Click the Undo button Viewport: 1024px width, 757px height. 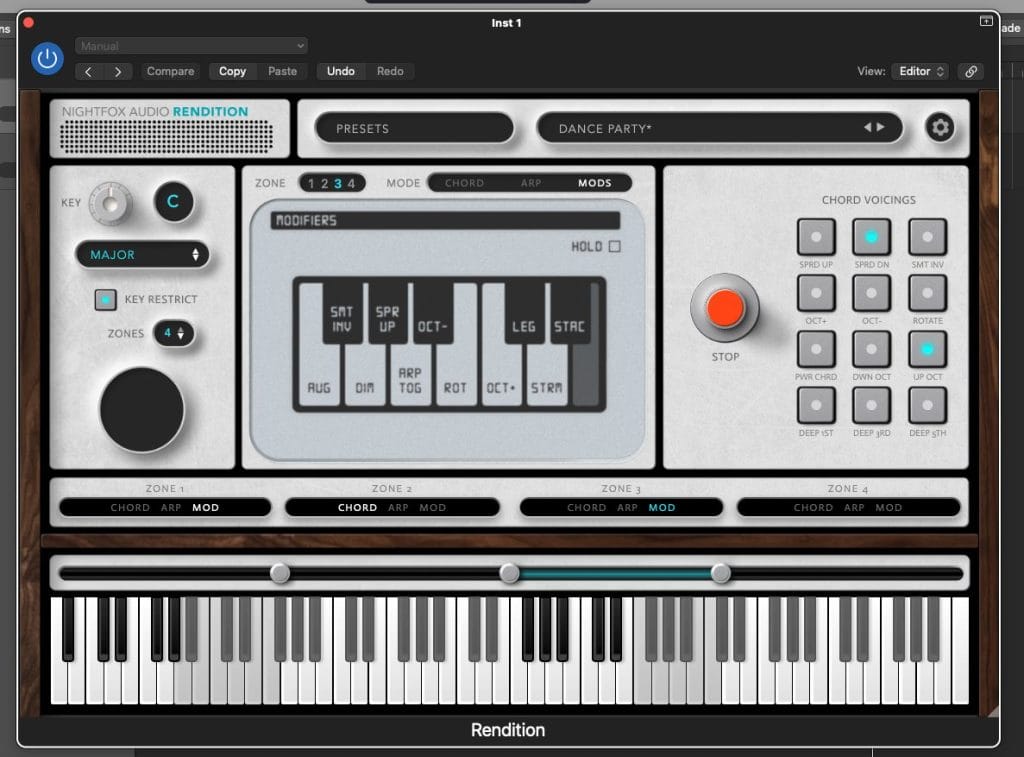[x=341, y=71]
